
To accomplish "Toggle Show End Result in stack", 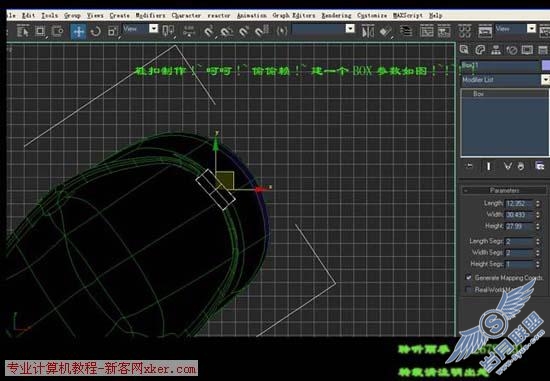I will [x=489, y=166].
